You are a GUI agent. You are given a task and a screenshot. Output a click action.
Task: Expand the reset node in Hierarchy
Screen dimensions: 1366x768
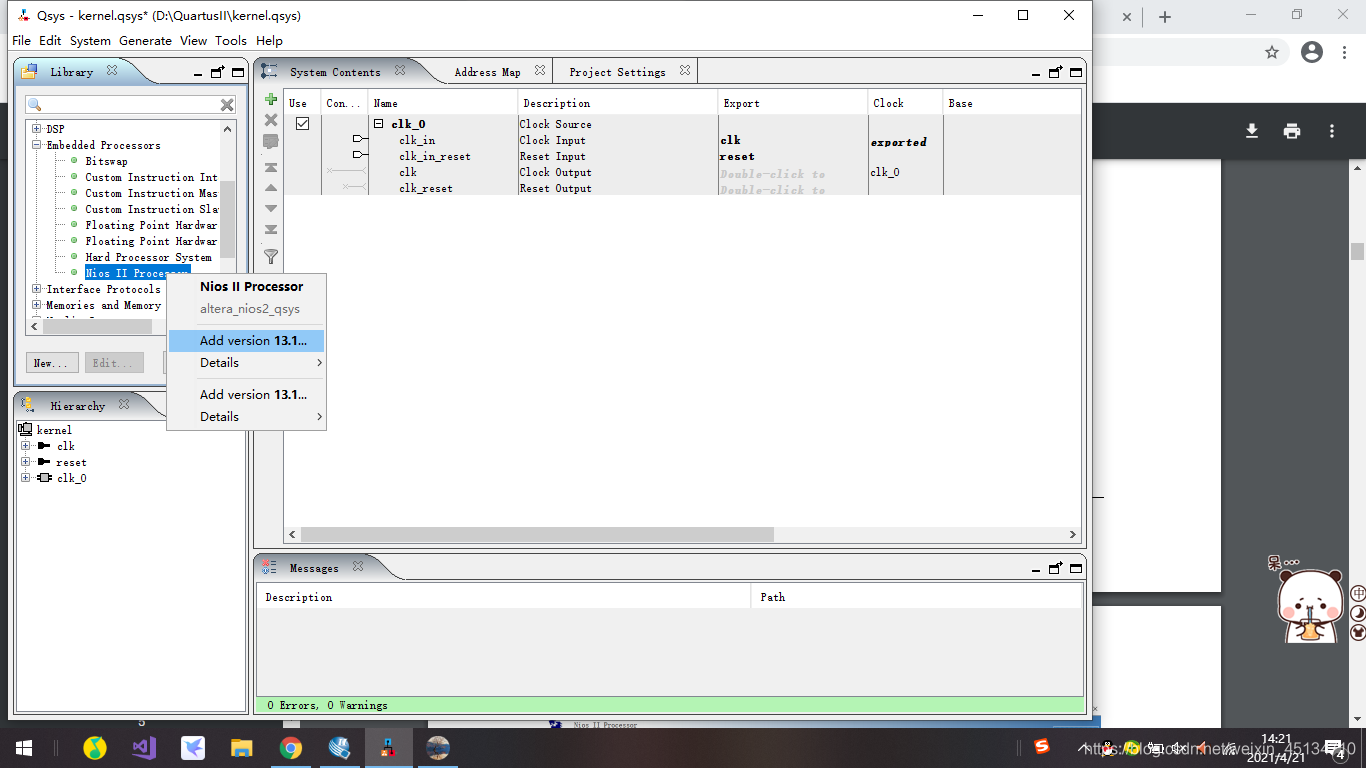point(26,462)
